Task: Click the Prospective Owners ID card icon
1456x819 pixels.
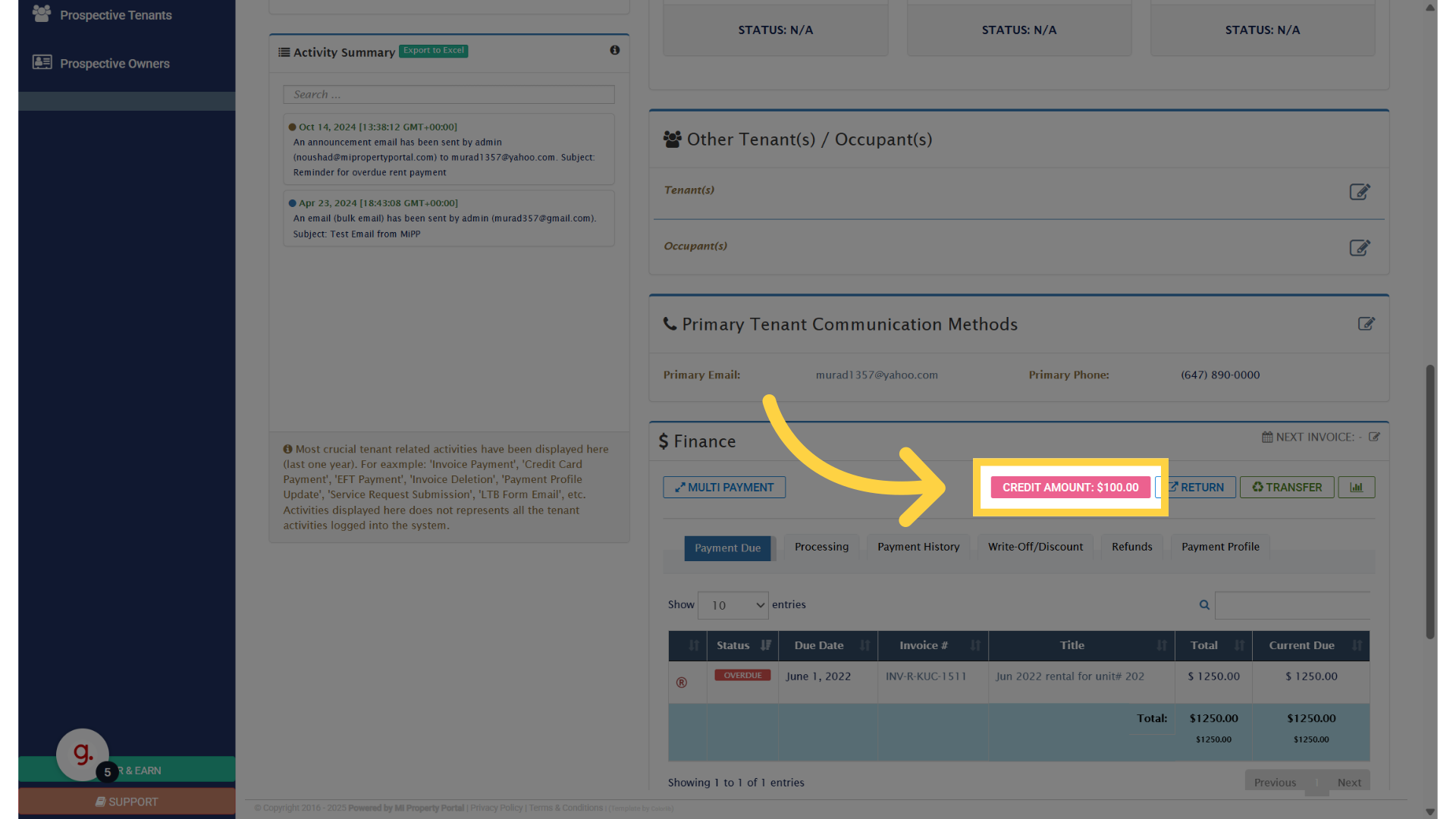Action: [x=42, y=62]
